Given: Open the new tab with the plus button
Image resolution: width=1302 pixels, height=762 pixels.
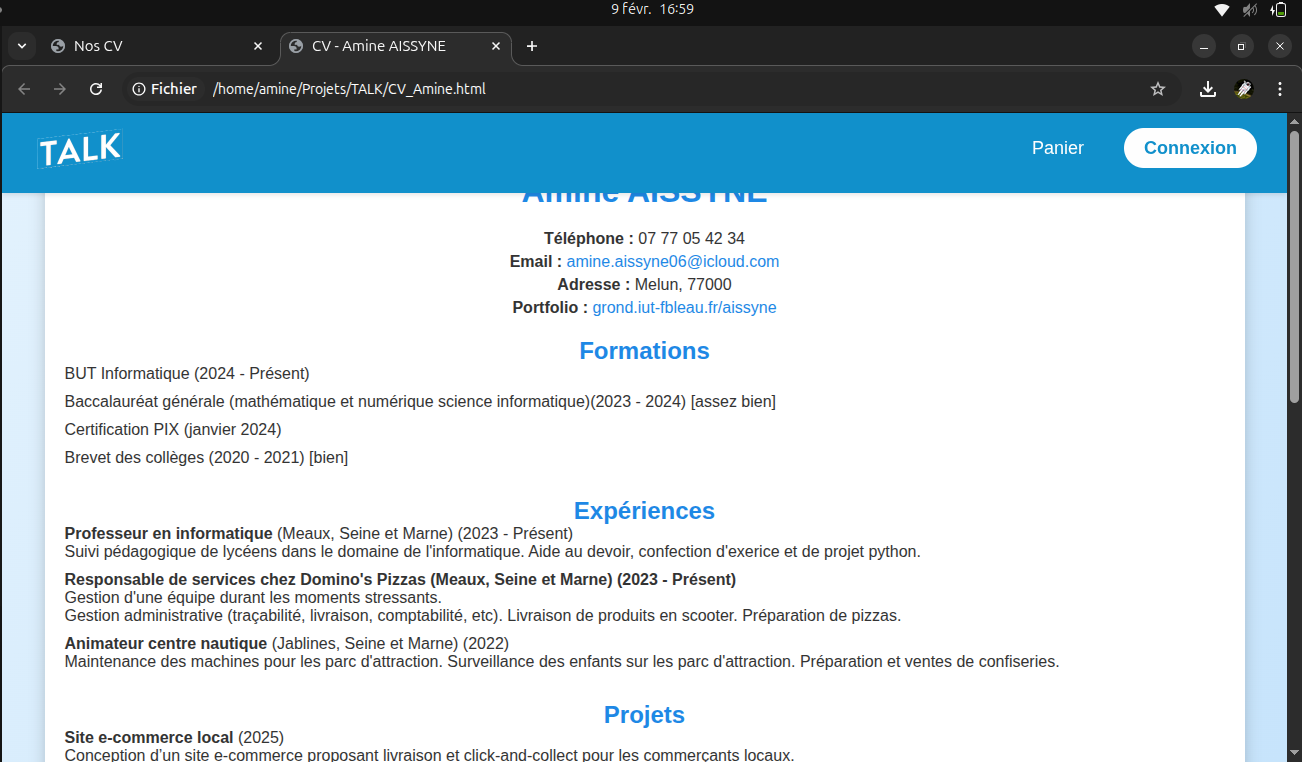Looking at the screenshot, I should tap(532, 46).
